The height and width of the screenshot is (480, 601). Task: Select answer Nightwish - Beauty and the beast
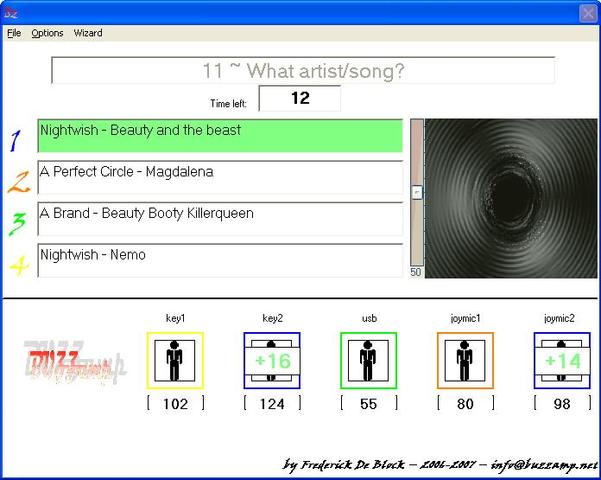[220, 136]
